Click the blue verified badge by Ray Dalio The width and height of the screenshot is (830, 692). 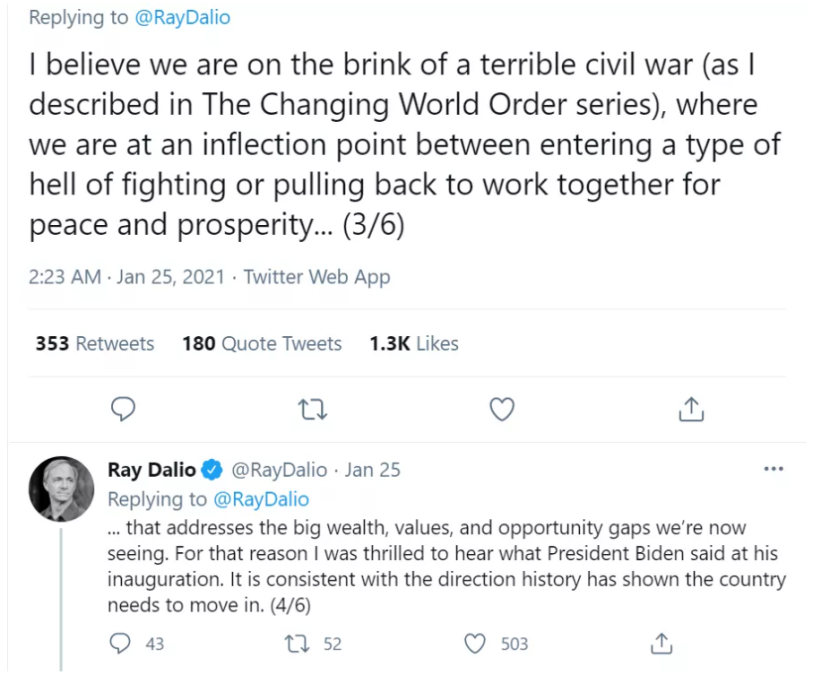213,469
